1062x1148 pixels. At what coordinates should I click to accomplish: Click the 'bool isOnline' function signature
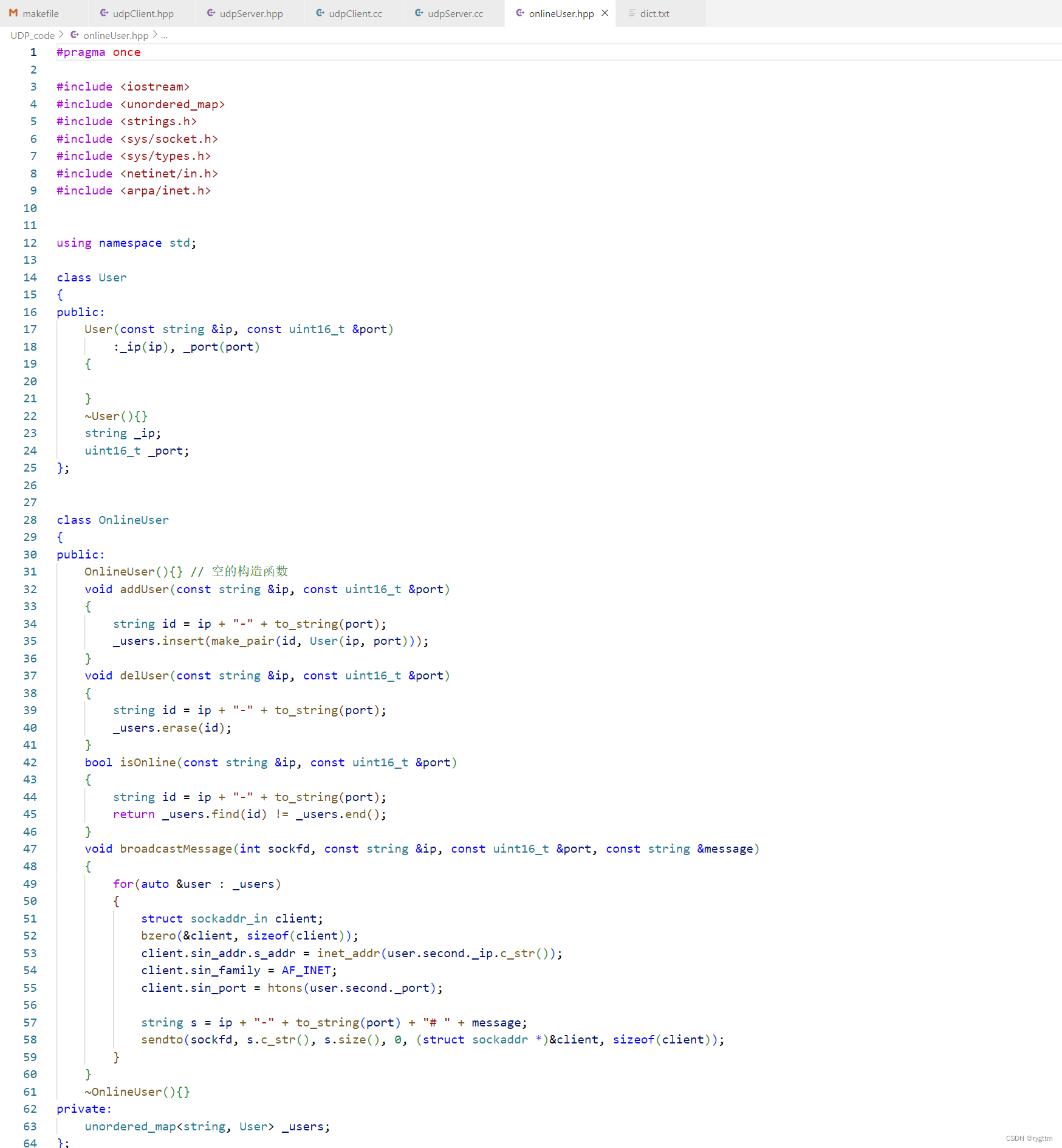[271, 763]
